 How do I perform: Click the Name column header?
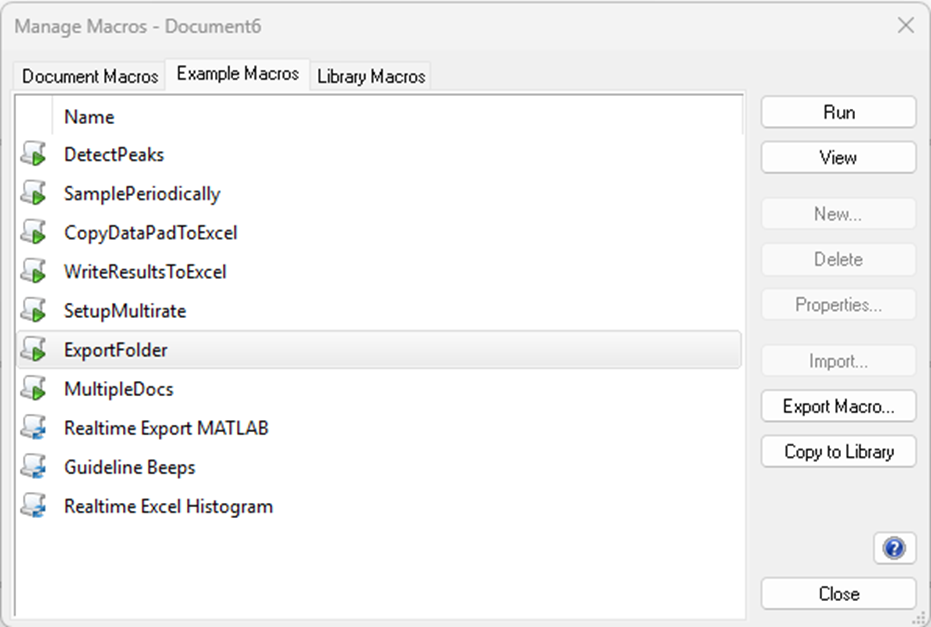coord(89,117)
